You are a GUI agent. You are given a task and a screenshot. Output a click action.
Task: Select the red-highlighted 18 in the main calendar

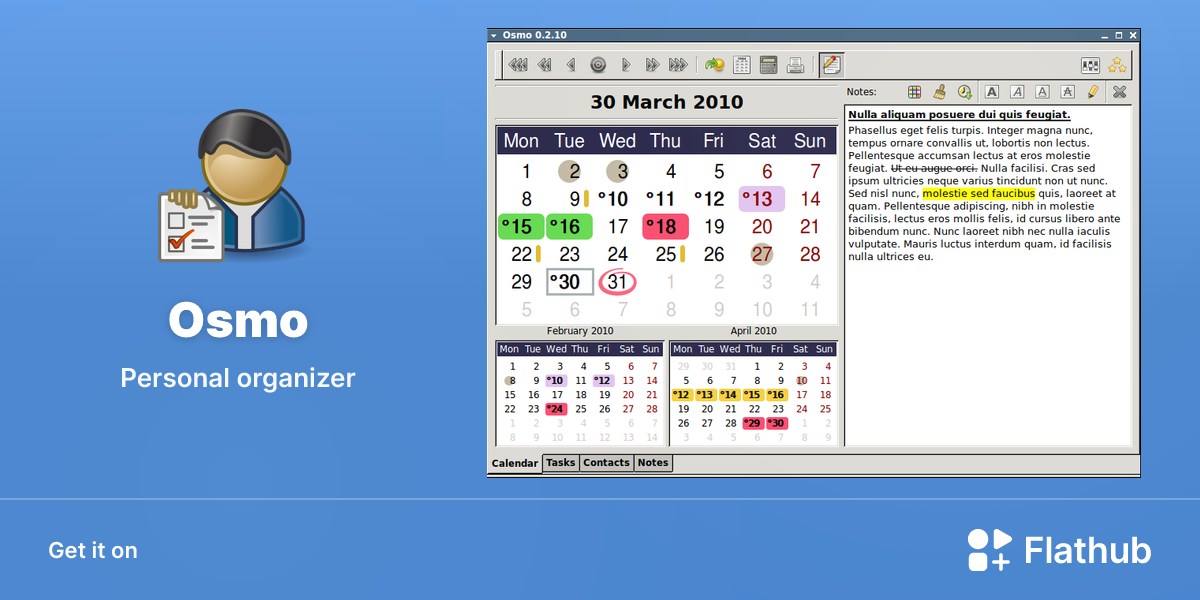click(x=665, y=226)
